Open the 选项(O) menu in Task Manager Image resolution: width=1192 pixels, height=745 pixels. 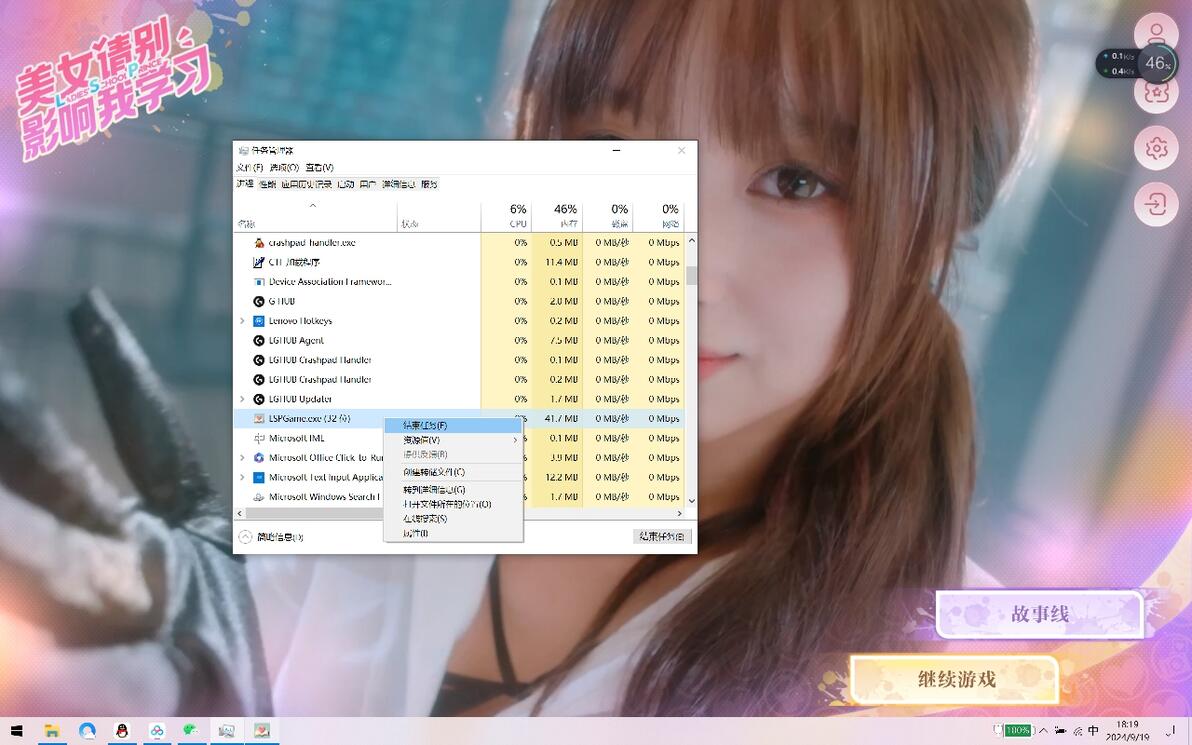coord(284,167)
